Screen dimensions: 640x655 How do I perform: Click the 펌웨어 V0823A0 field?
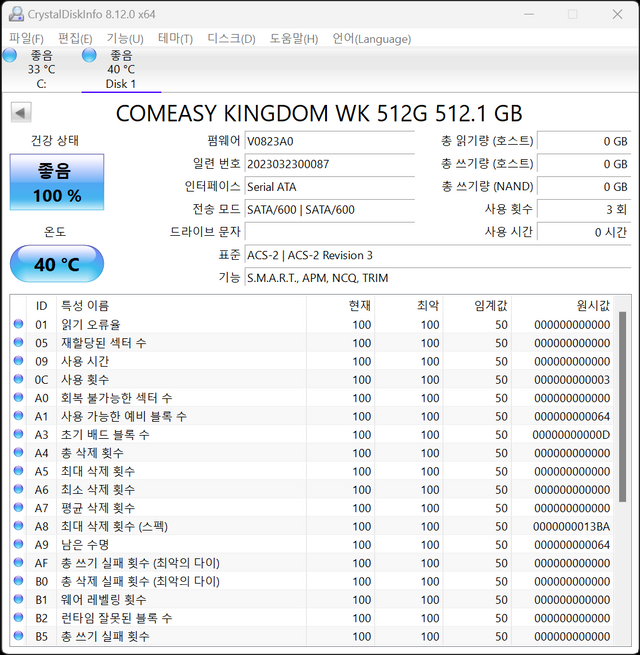pyautogui.click(x=329, y=141)
